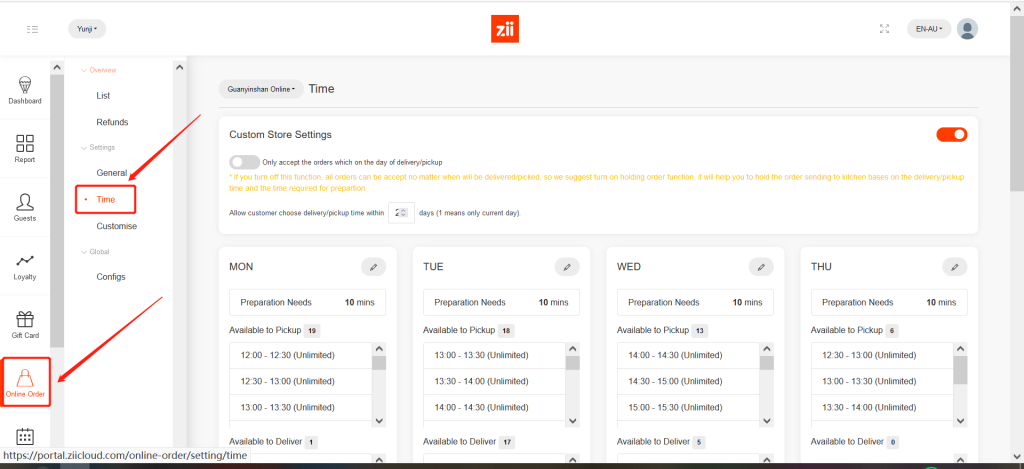Click the delivery/pickup days input field
The width and height of the screenshot is (1024, 469).
point(400,212)
